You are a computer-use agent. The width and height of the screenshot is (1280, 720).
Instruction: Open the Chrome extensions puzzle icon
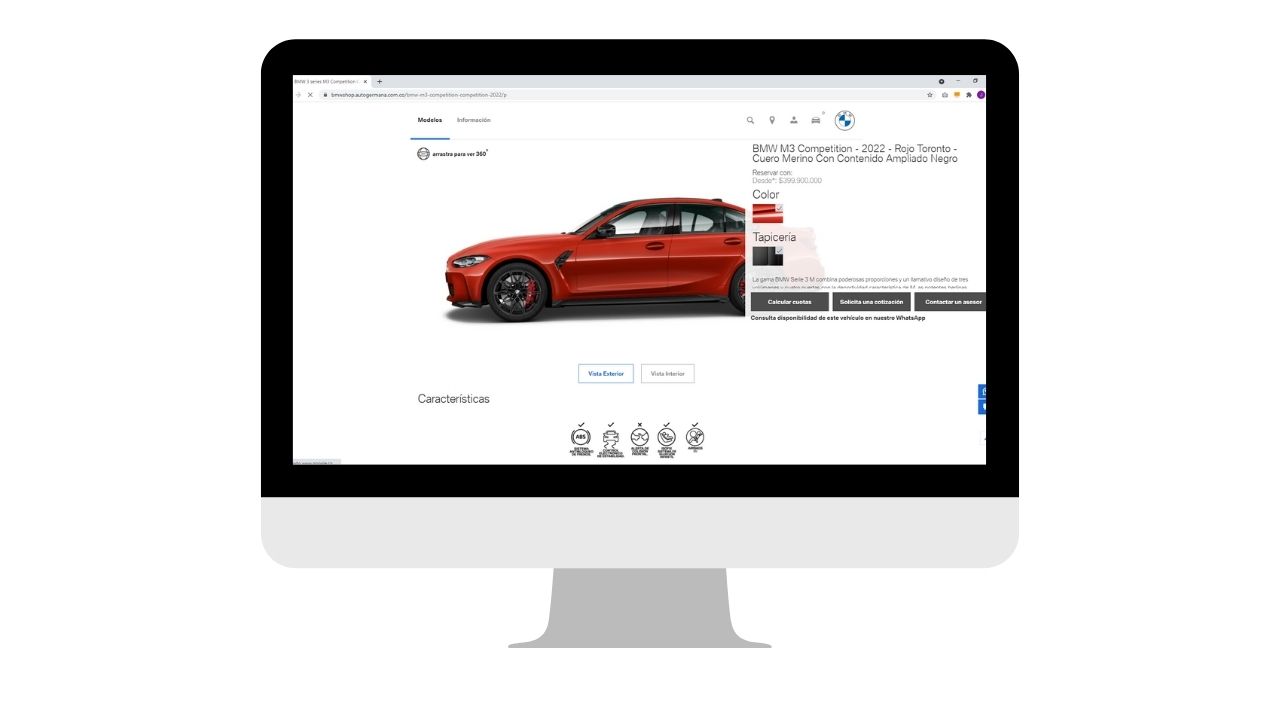point(969,95)
